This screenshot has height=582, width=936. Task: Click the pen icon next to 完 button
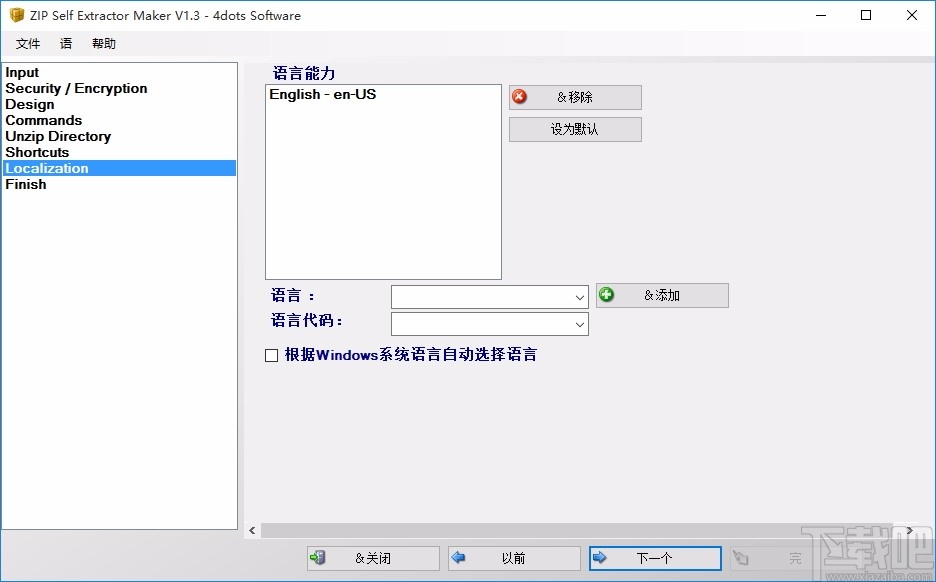point(740,558)
